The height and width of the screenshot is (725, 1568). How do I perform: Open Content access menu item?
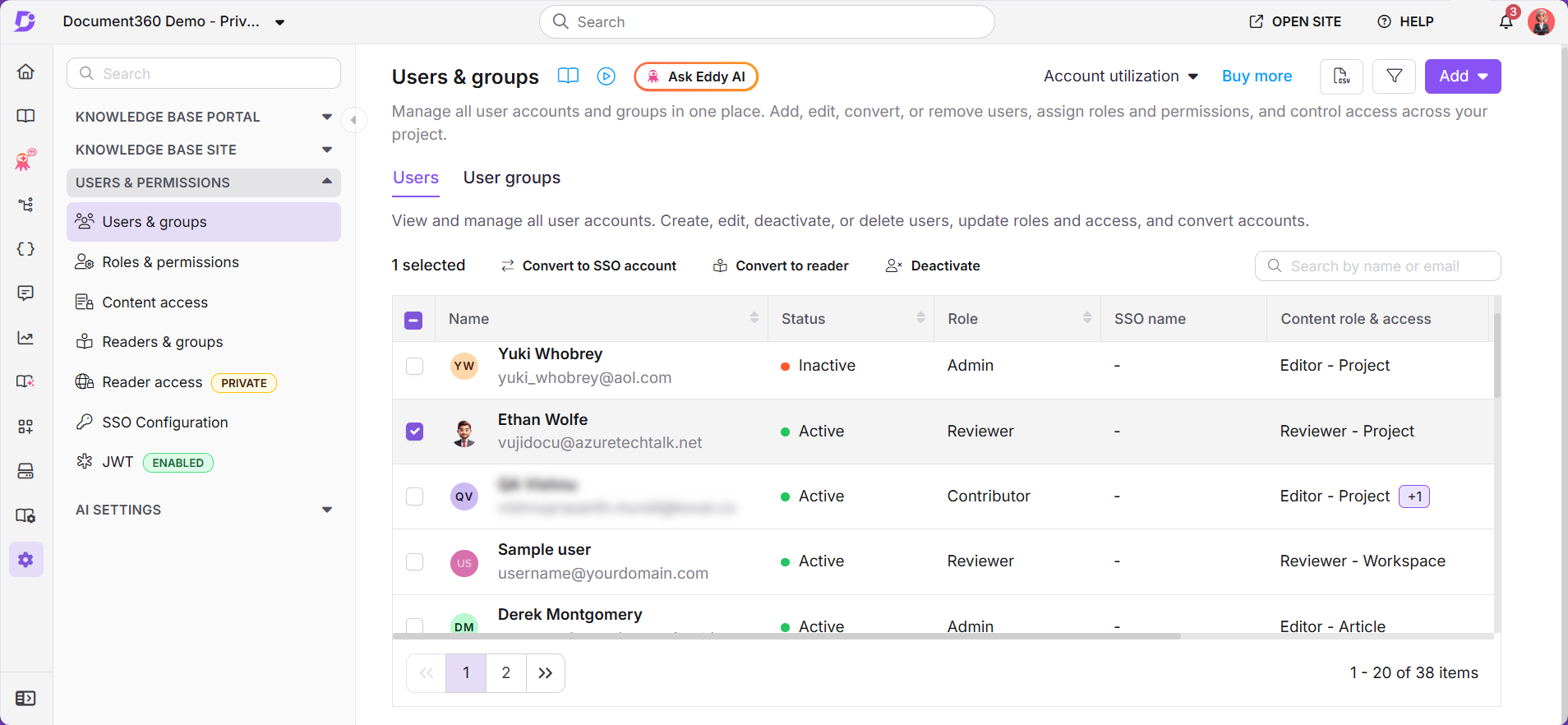click(204, 302)
